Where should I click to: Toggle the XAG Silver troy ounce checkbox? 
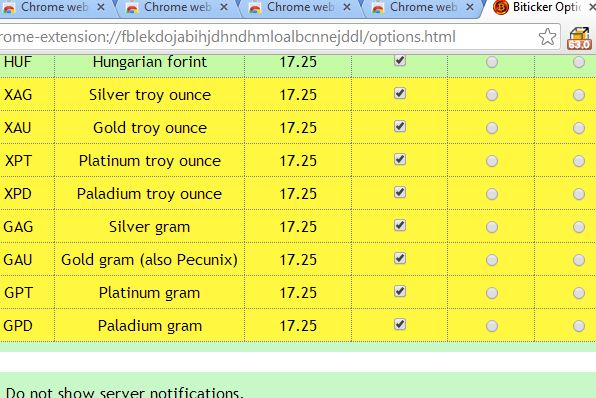point(400,93)
